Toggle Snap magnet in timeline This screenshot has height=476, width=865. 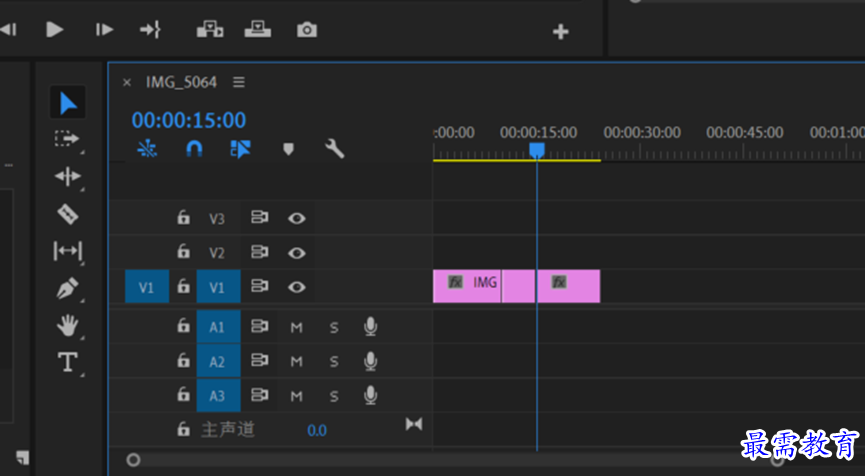[x=194, y=148]
